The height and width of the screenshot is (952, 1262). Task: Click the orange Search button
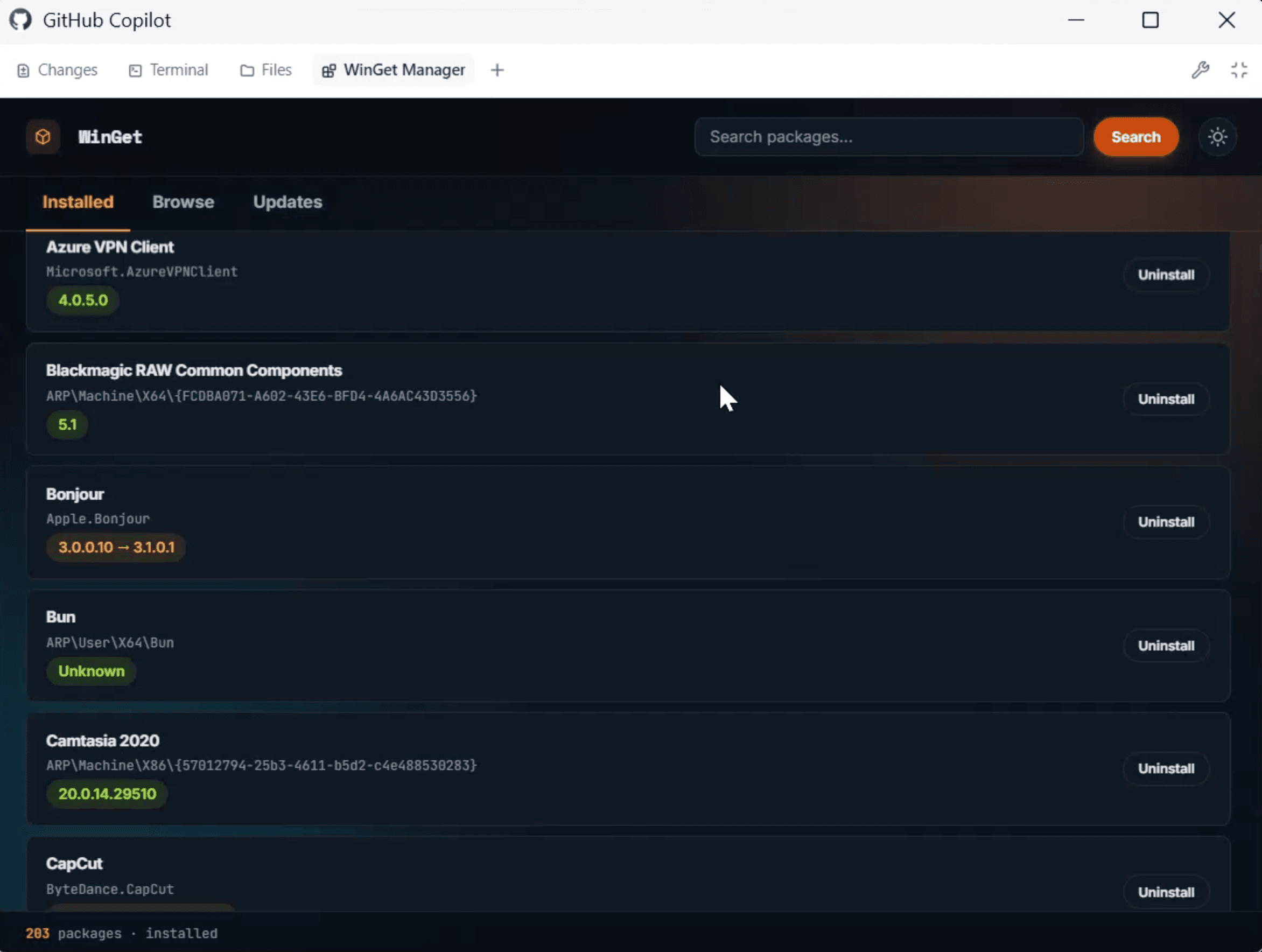pyautogui.click(x=1136, y=137)
